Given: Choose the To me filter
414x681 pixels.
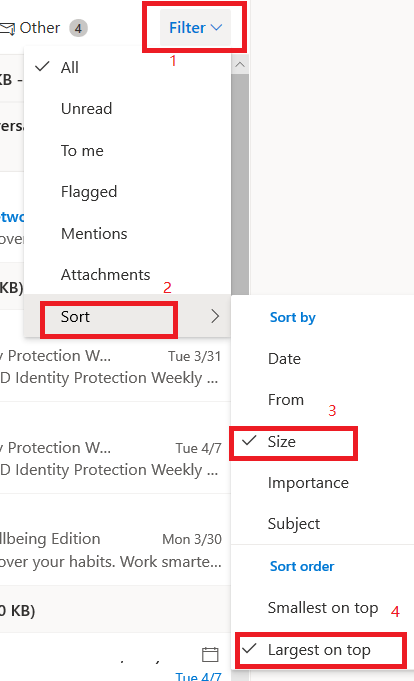Looking at the screenshot, I should [127, 151].
